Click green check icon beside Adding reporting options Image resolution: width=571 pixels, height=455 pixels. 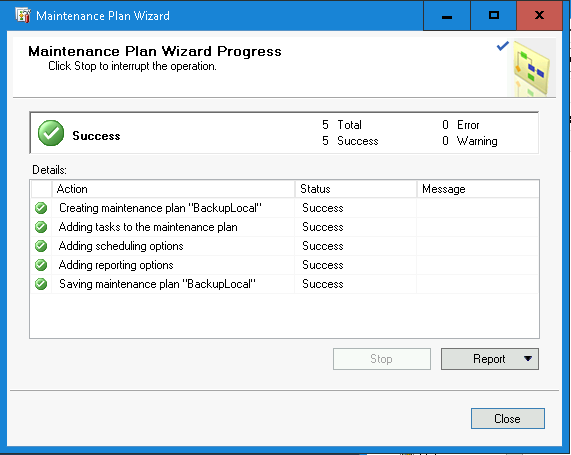(41, 265)
